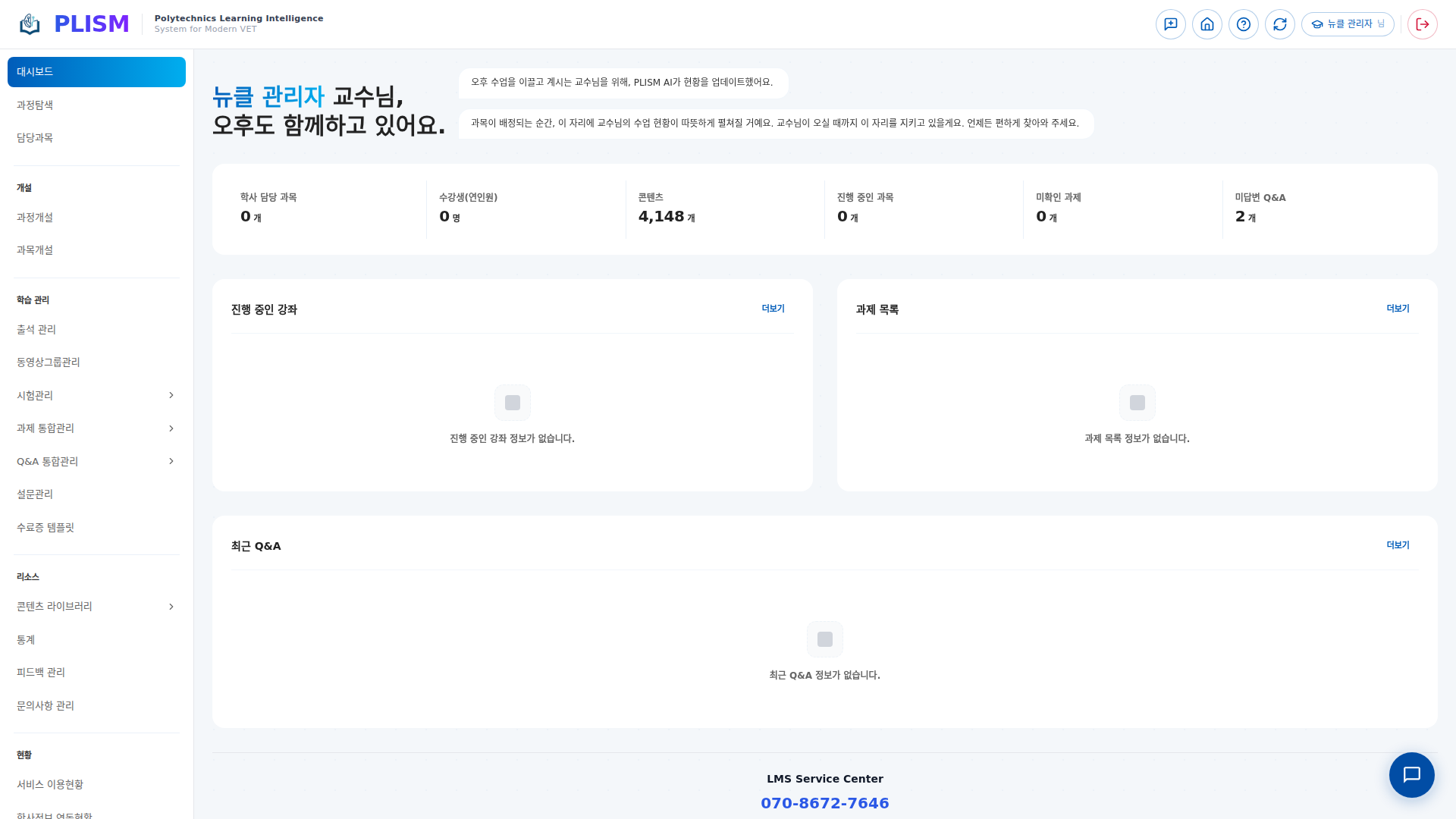The height and width of the screenshot is (819, 1456).
Task: Click 더보기 on the 진행 중인 강좌 panel
Action: pos(773,308)
